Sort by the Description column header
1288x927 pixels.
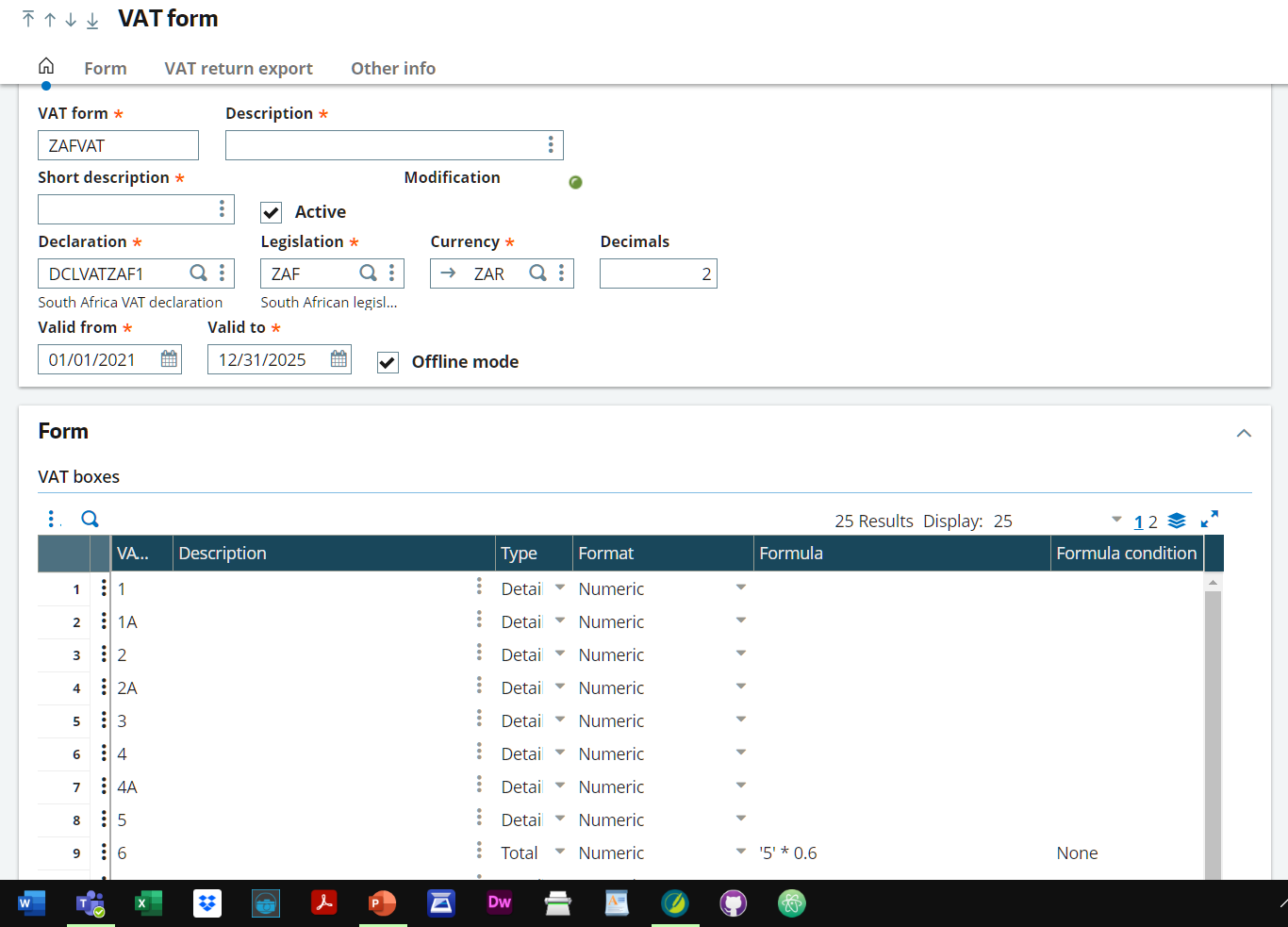[x=335, y=554]
